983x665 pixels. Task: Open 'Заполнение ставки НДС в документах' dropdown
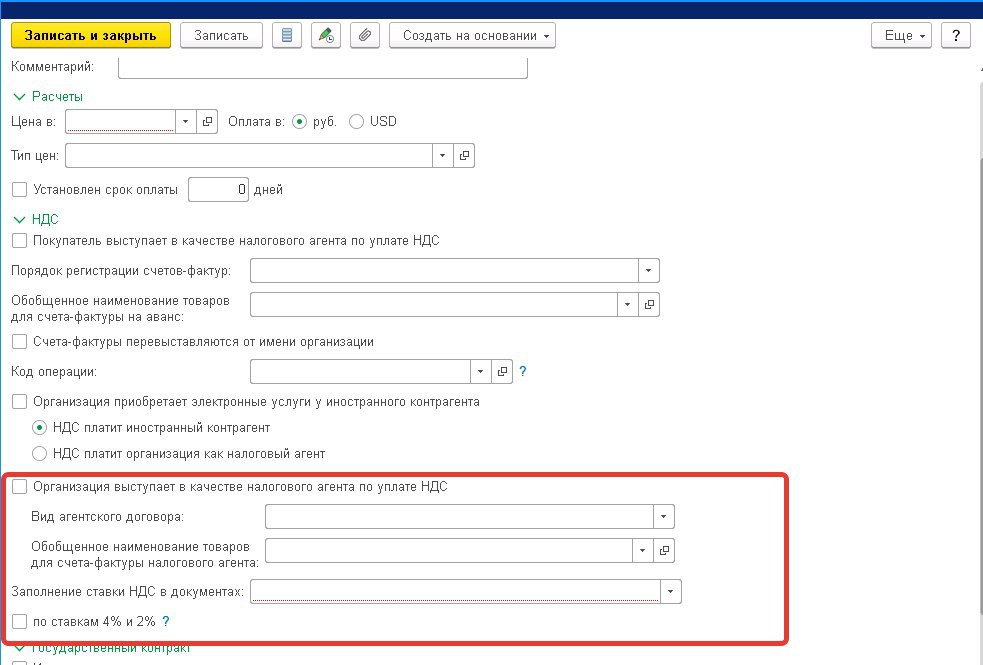671,592
